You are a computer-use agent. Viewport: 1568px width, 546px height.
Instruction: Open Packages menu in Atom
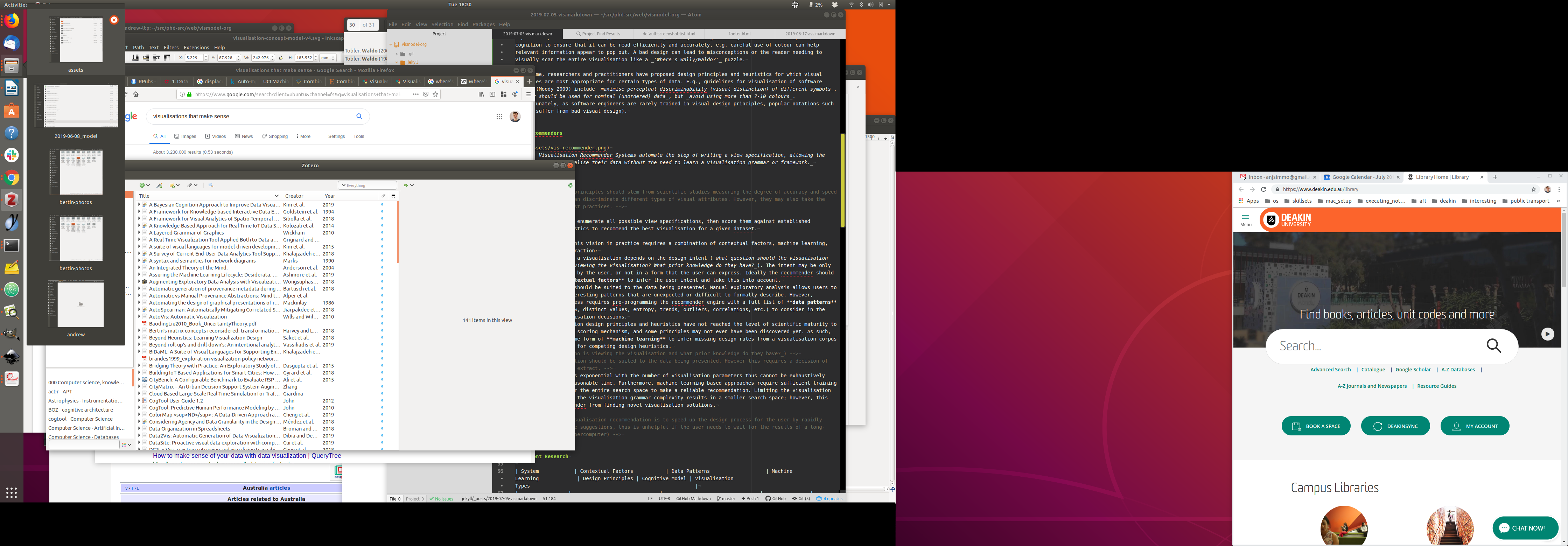click(483, 24)
